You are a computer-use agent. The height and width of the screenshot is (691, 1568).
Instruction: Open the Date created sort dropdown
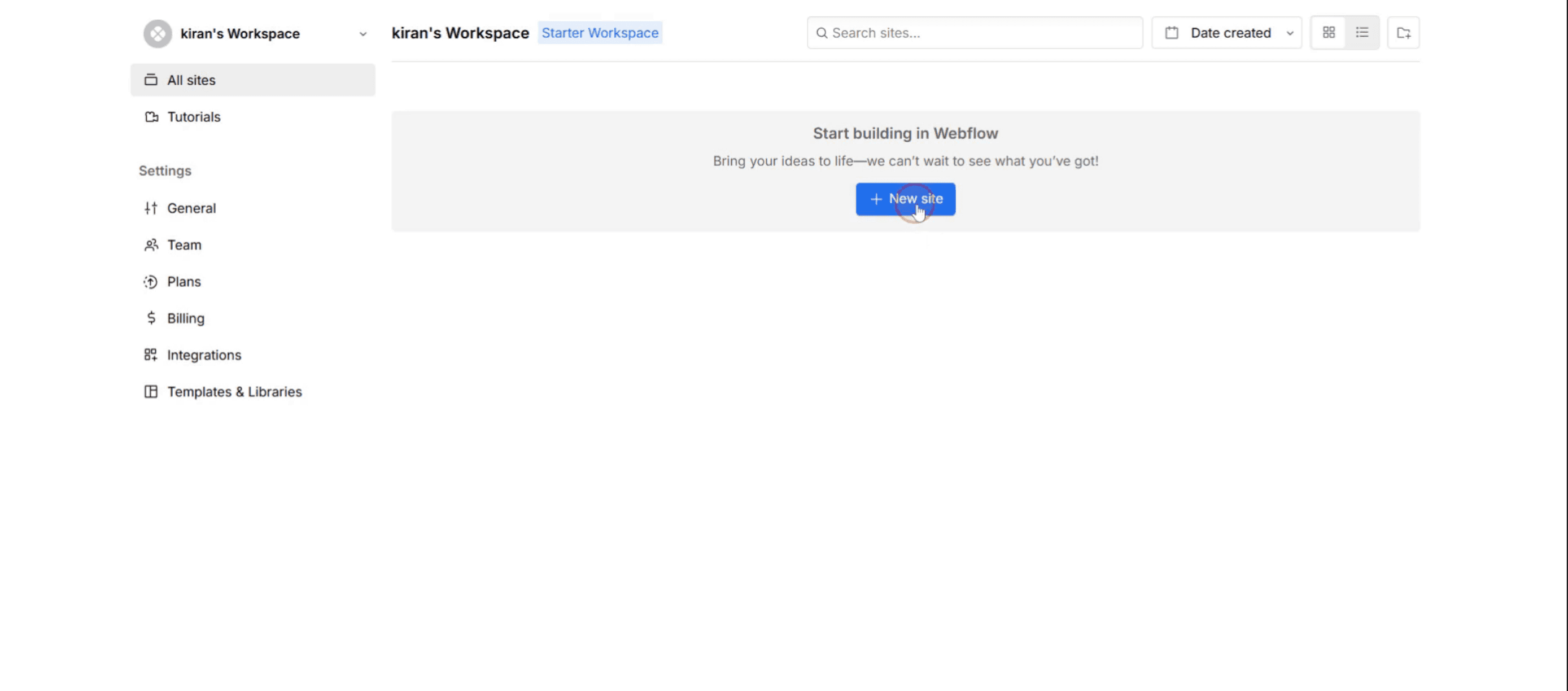click(1230, 33)
